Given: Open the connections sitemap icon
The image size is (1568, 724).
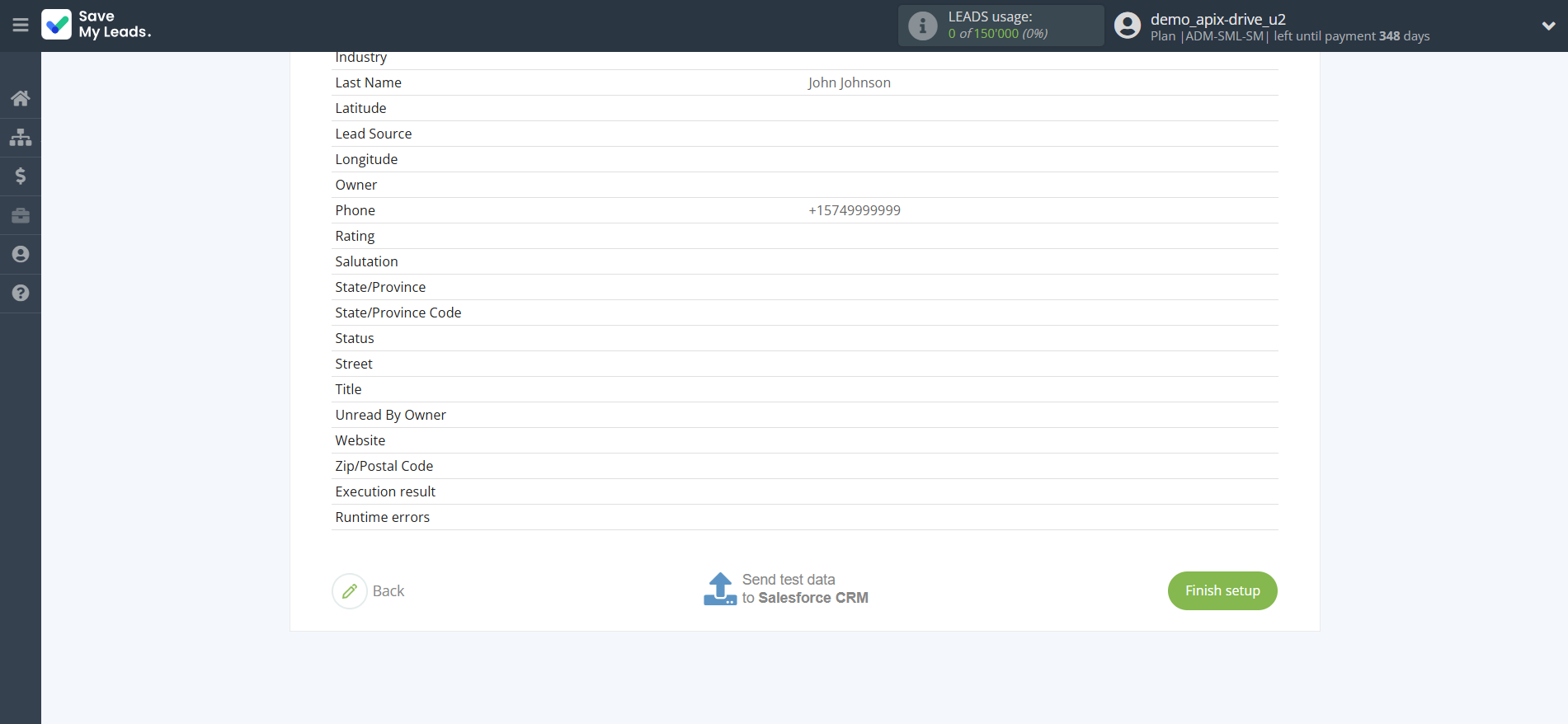Looking at the screenshot, I should pyautogui.click(x=21, y=138).
